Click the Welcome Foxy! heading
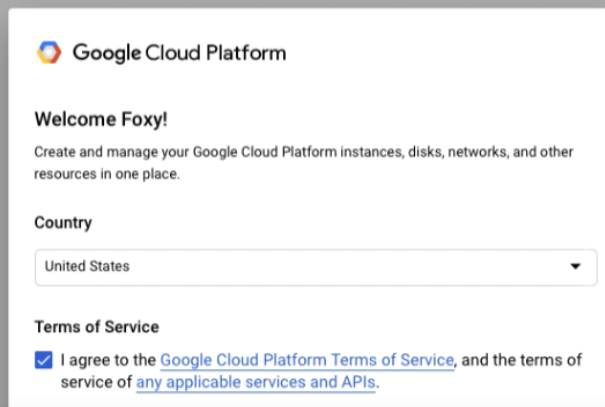 101,119
